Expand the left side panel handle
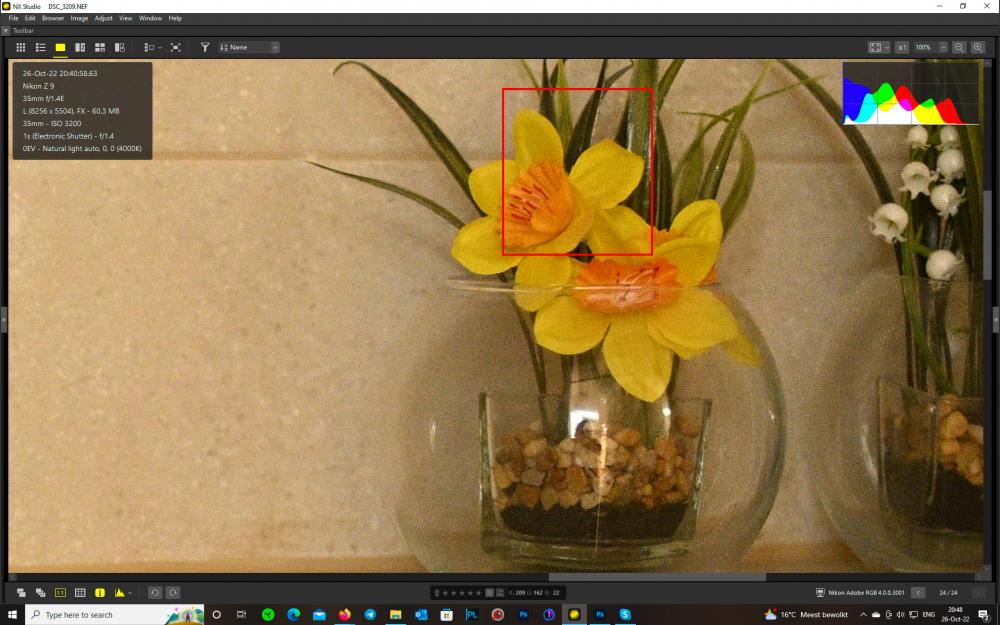Image resolution: width=1000 pixels, height=625 pixels. pos(3,319)
